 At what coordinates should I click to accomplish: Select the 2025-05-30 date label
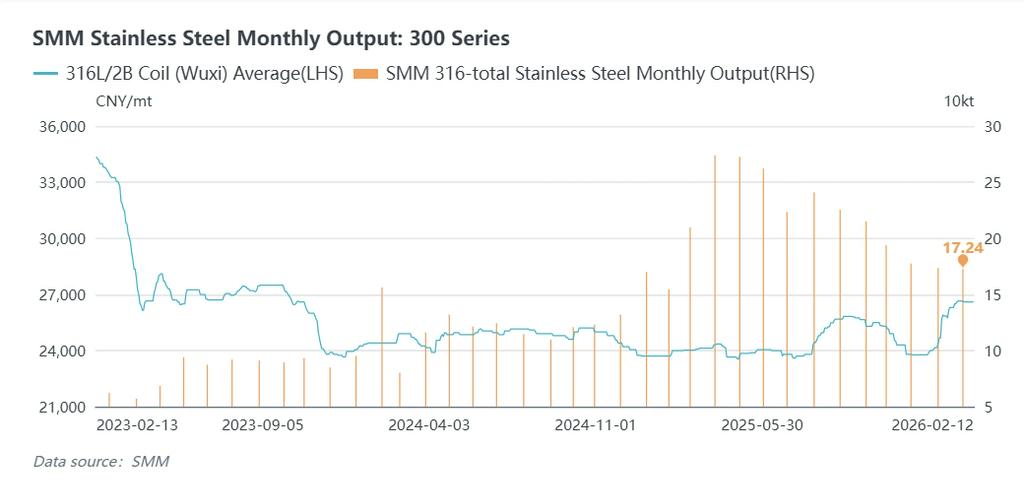tap(762, 425)
